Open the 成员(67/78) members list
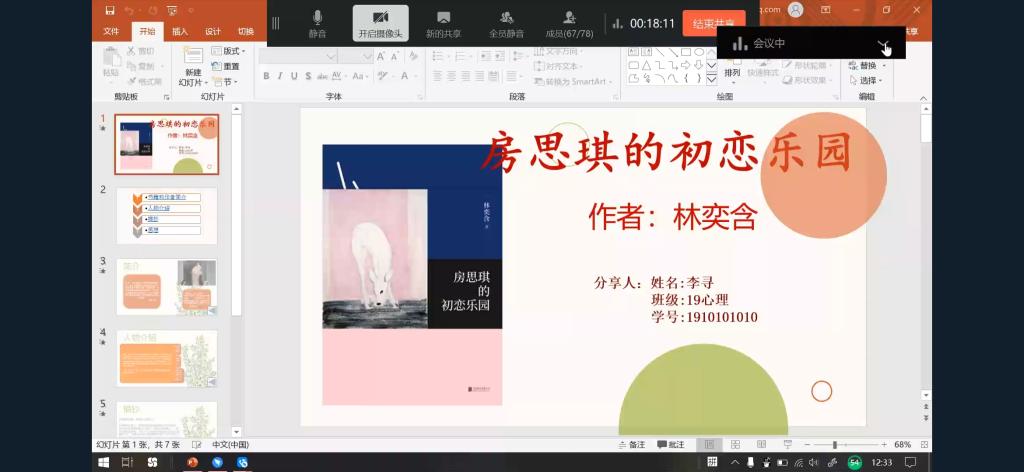 (569, 23)
